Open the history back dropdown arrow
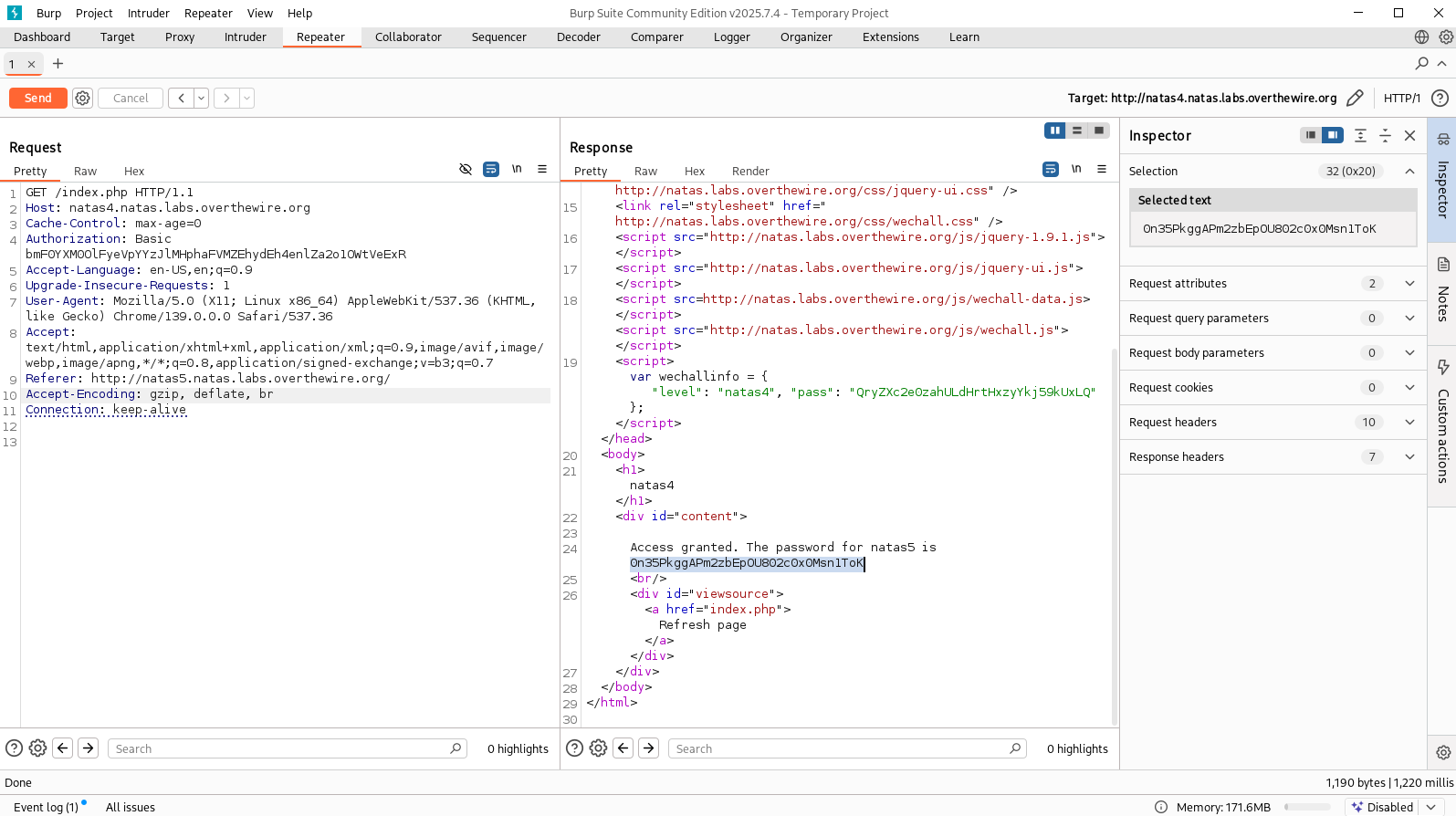Viewport: 1456px width, 816px height. pyautogui.click(x=201, y=98)
